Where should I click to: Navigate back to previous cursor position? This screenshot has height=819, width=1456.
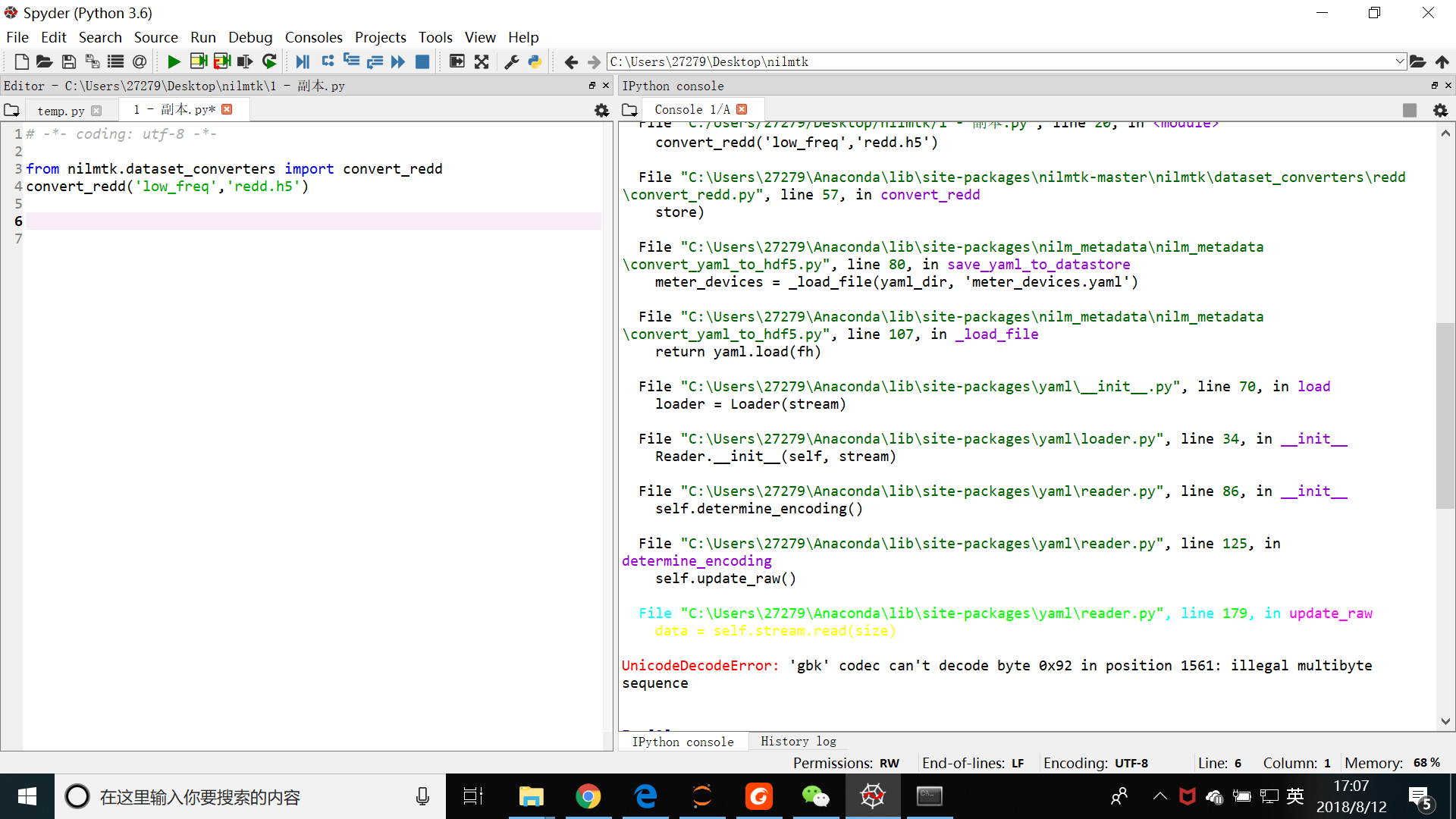click(x=571, y=61)
